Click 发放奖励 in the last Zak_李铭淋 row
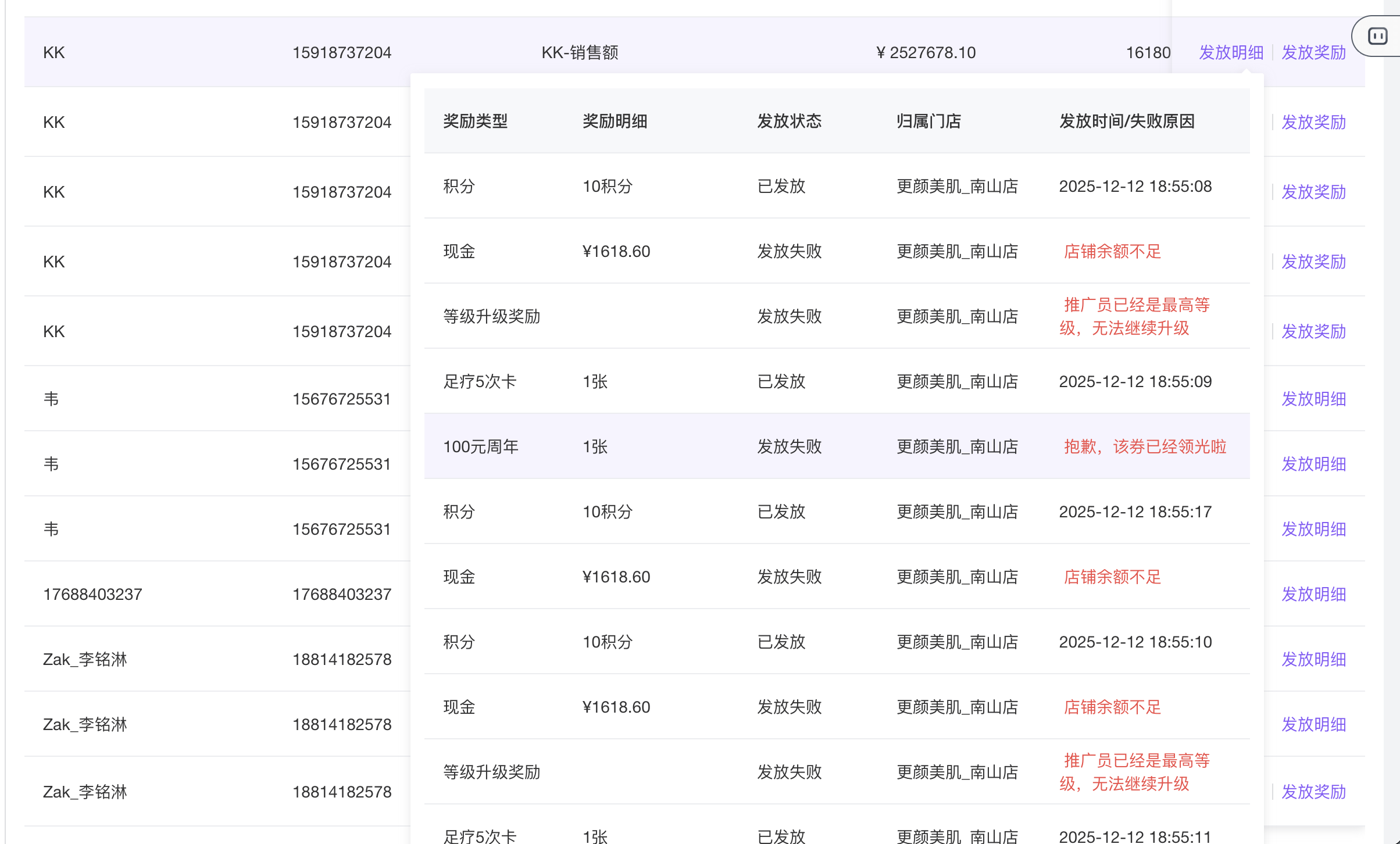Image resolution: width=1400 pixels, height=844 pixels. [1313, 792]
